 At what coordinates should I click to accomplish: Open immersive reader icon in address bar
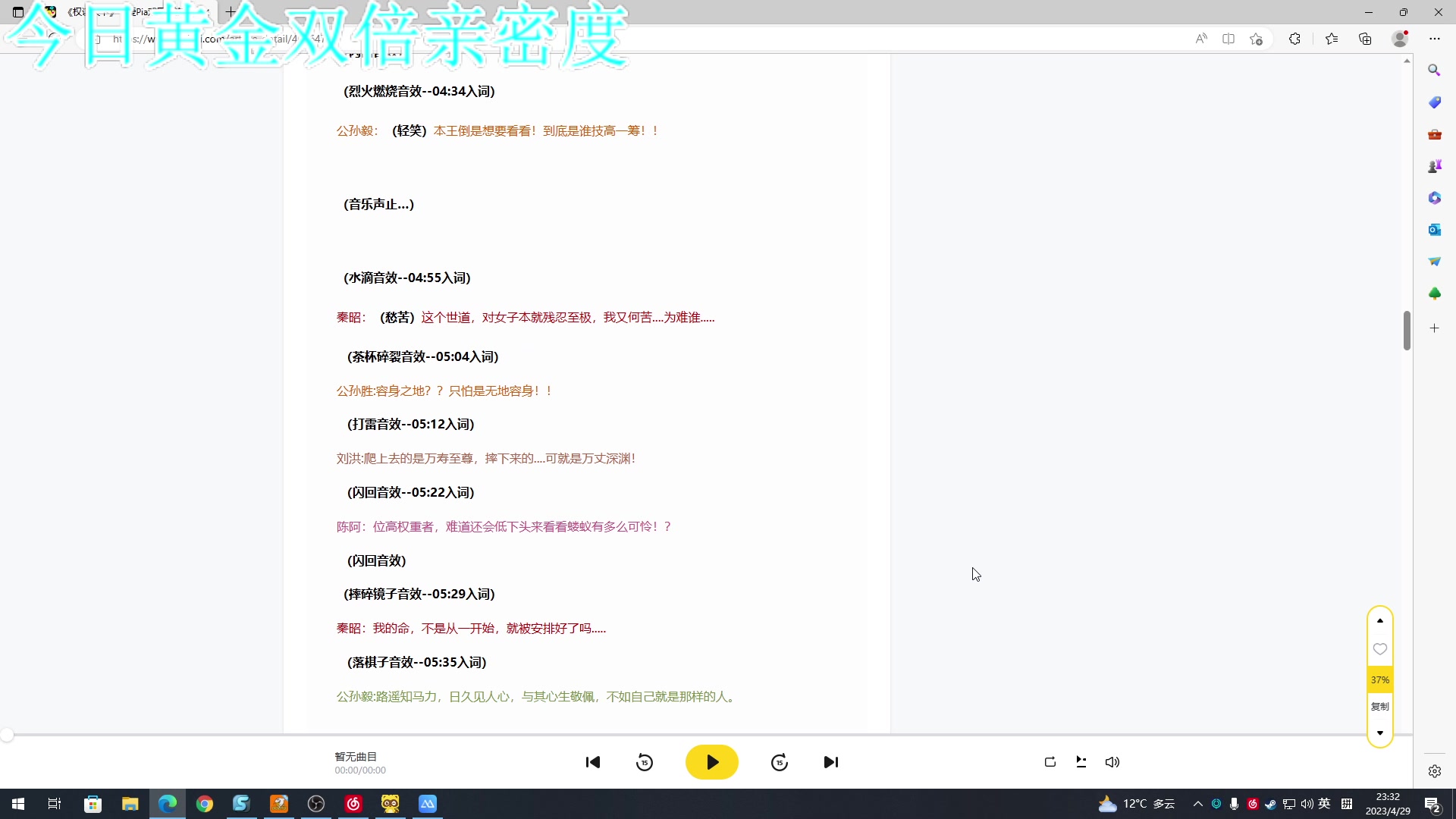pos(1228,39)
